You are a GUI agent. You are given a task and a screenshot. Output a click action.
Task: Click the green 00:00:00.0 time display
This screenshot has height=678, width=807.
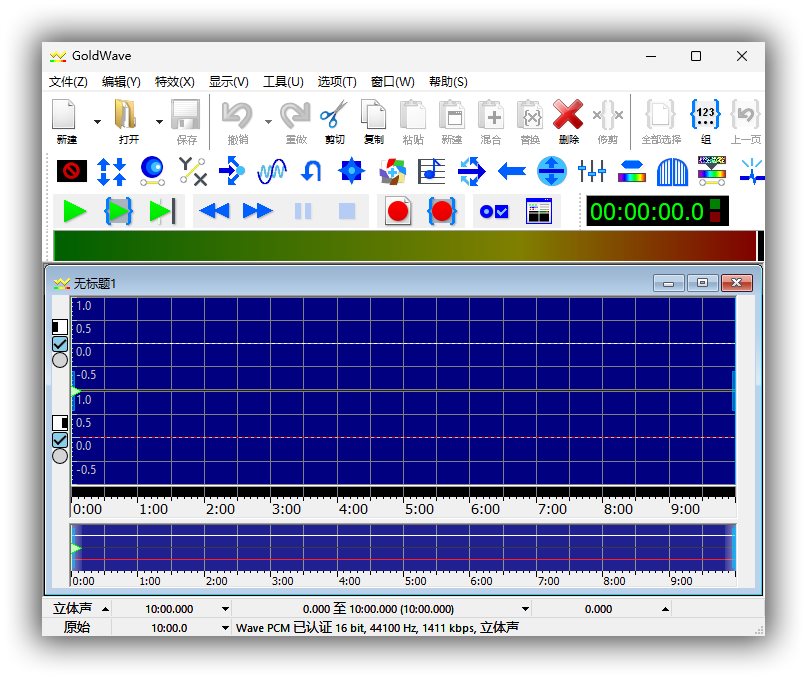coord(657,211)
